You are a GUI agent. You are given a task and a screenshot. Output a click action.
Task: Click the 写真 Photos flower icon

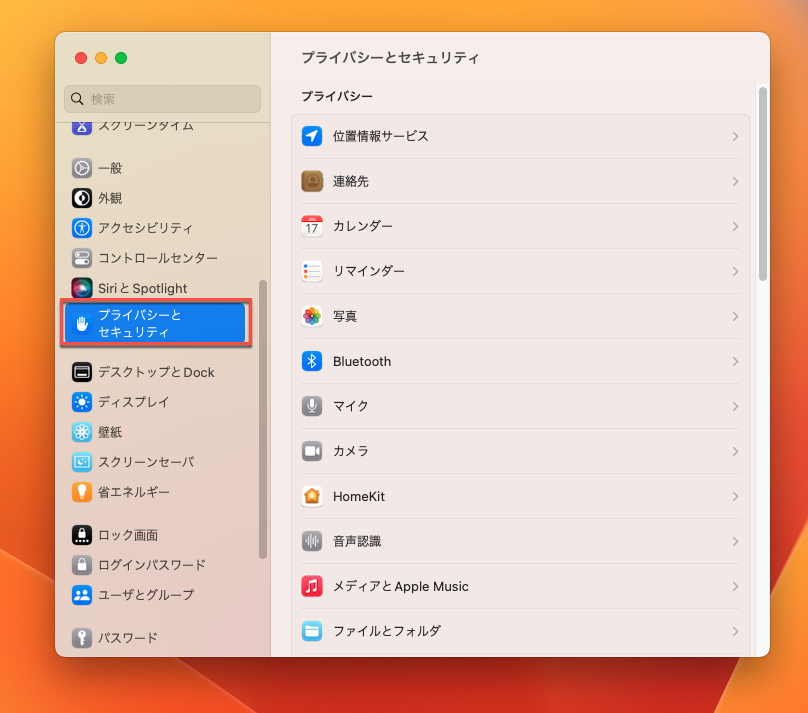tap(312, 316)
